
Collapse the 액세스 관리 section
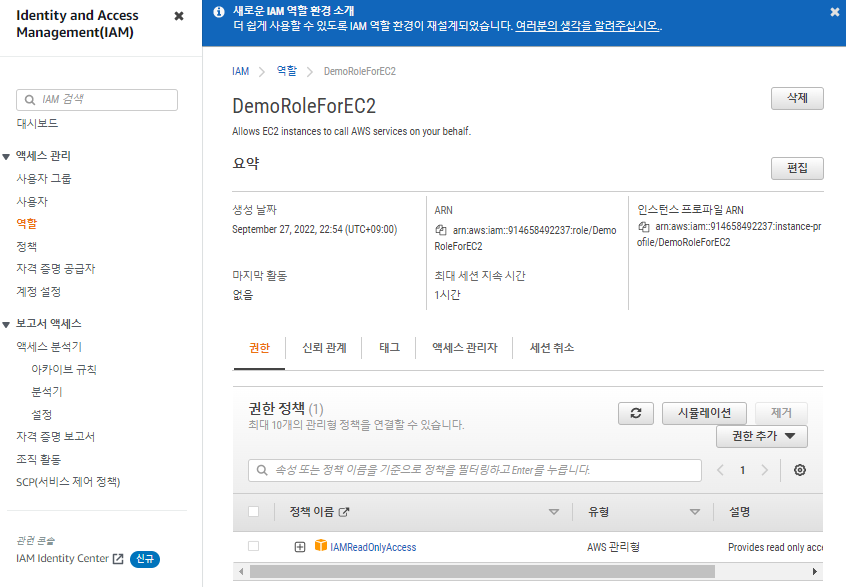pyautogui.click(x=6, y=157)
